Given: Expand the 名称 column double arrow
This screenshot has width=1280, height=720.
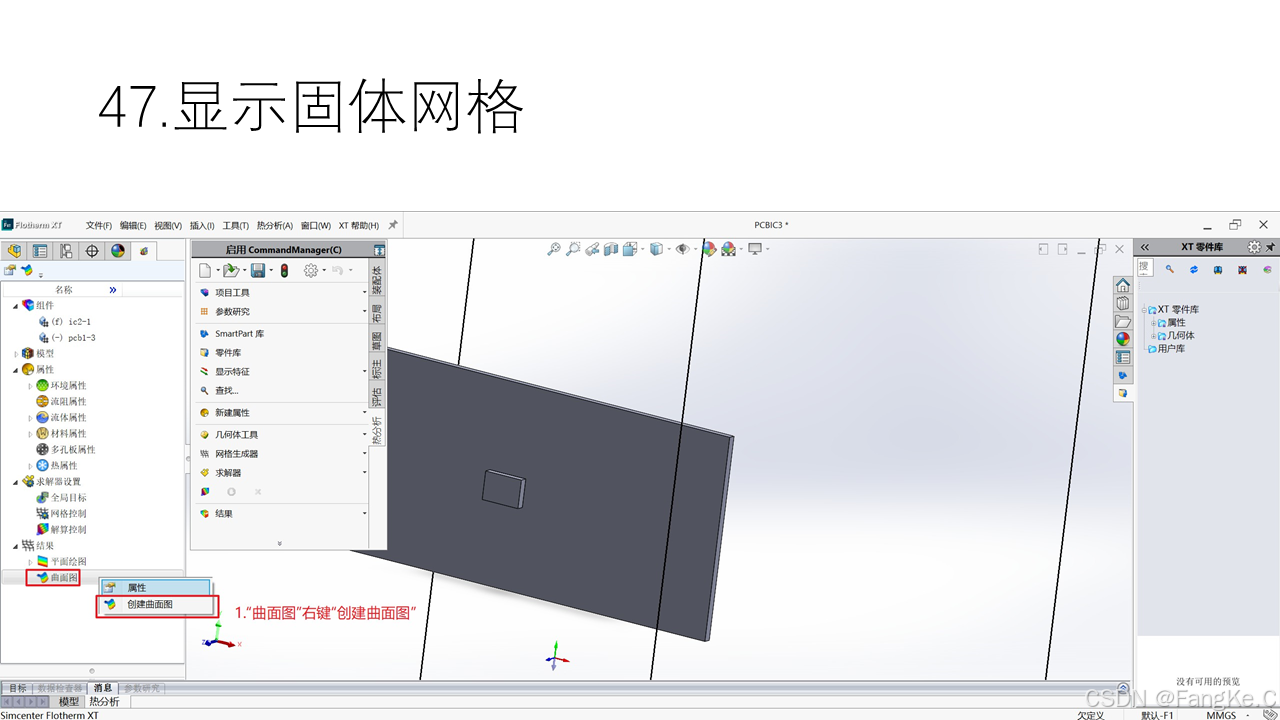Looking at the screenshot, I should (x=113, y=289).
